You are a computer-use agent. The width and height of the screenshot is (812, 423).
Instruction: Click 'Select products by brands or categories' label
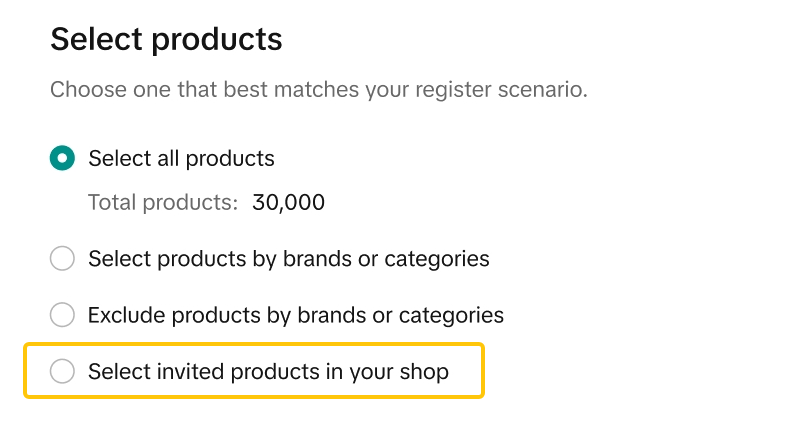(x=288, y=259)
